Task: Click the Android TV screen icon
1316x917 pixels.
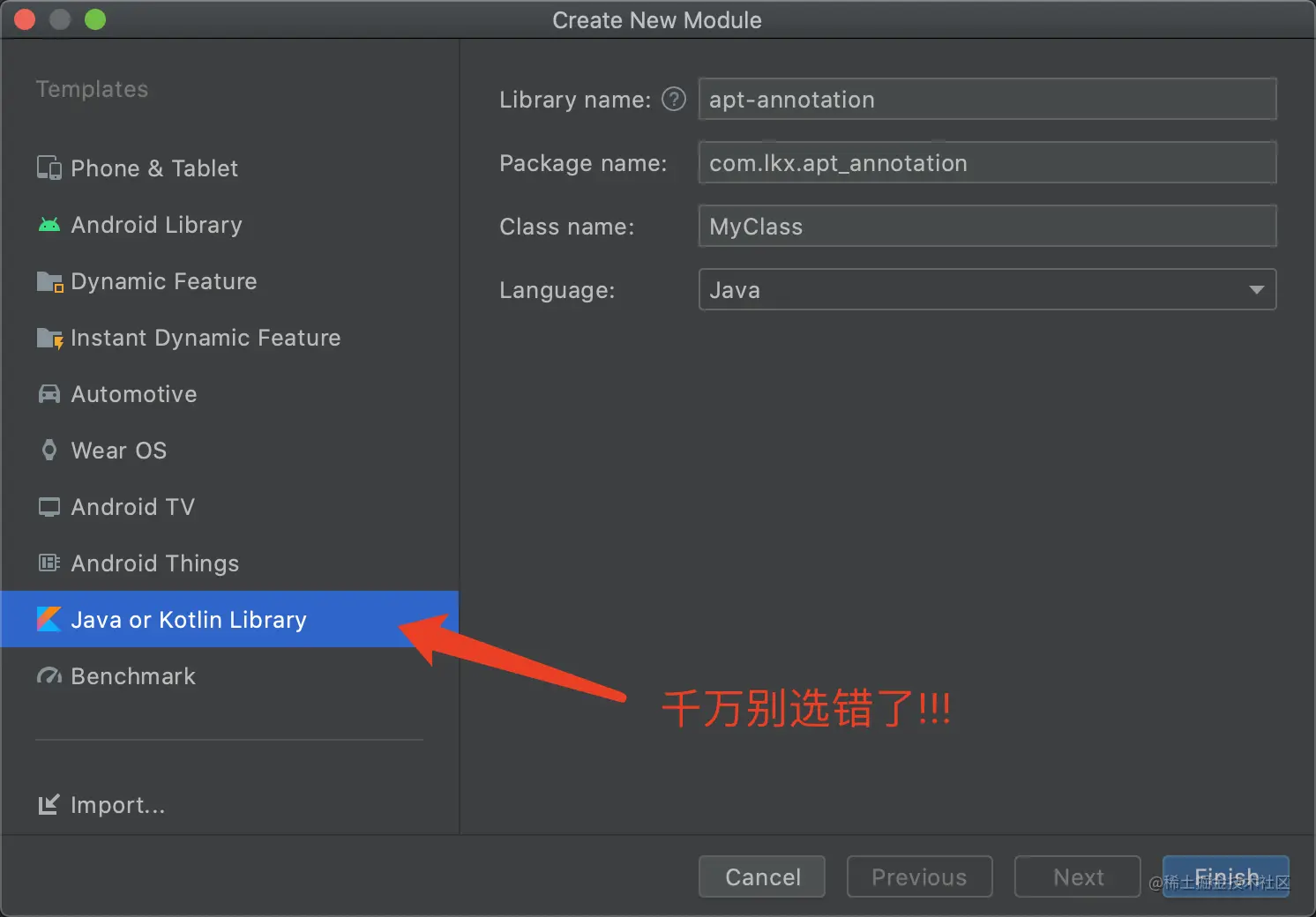Action: (49, 507)
